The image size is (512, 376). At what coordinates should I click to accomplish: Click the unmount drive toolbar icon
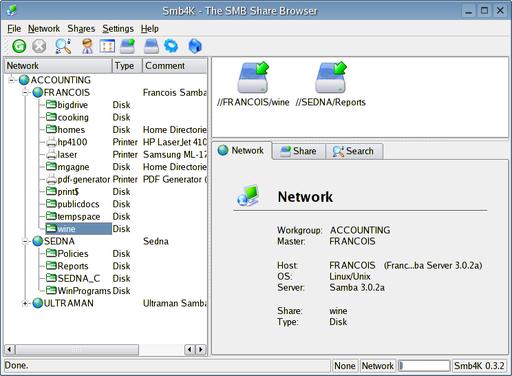[151, 46]
